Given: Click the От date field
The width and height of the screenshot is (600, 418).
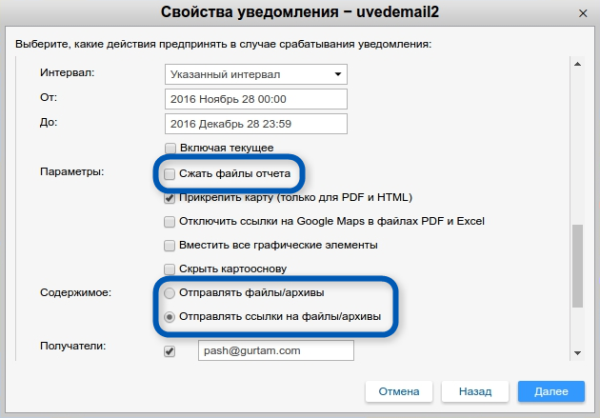Looking at the screenshot, I should (256, 99).
